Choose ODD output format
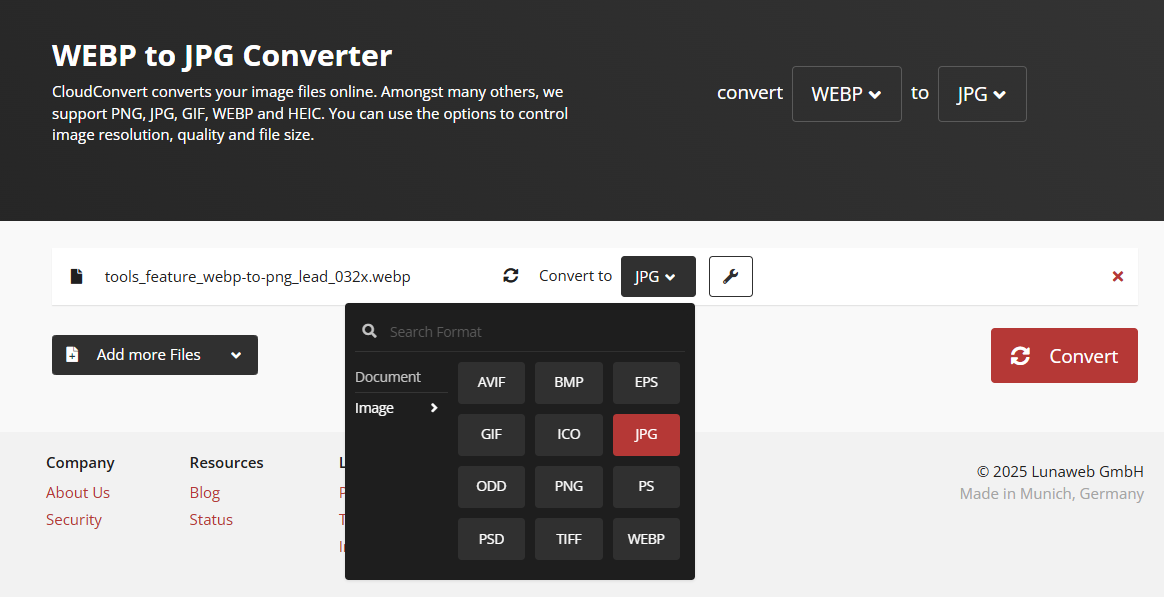This screenshot has width=1164, height=597. tap(491, 486)
